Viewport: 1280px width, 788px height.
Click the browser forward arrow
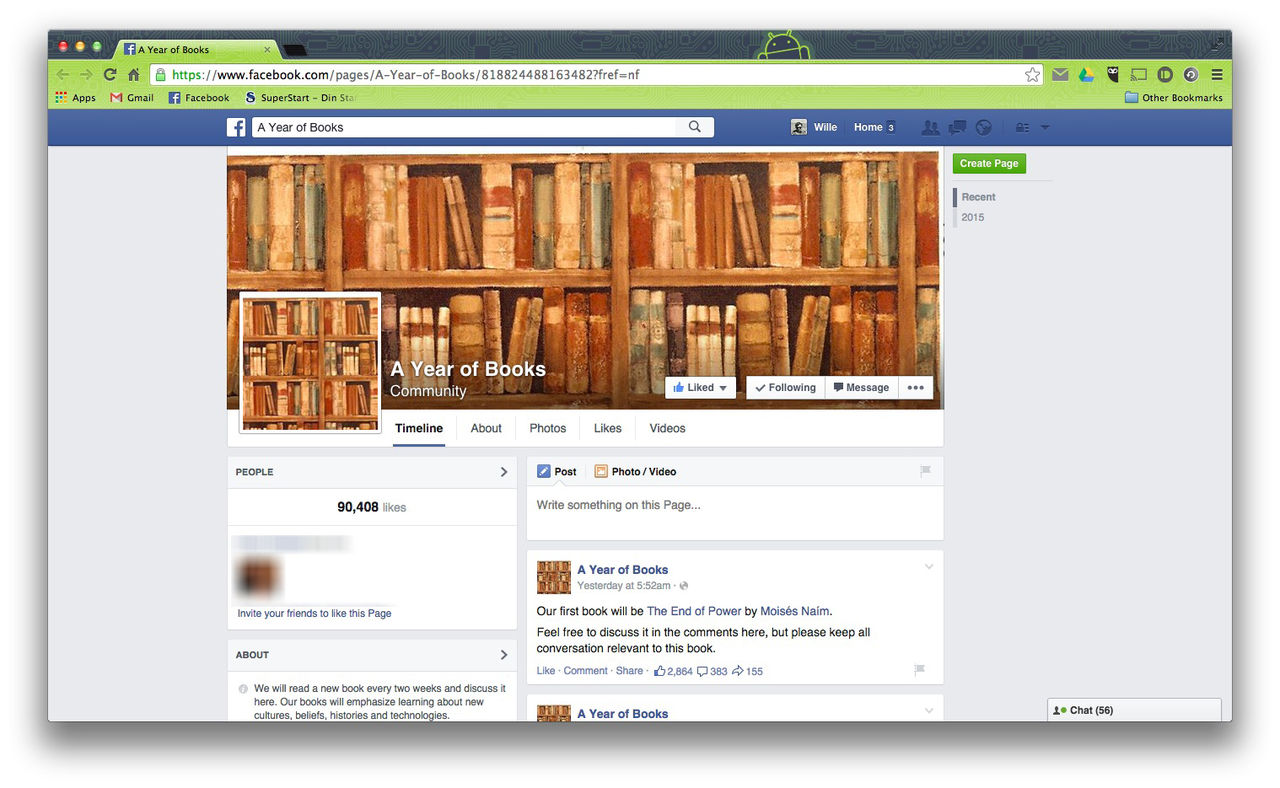(86, 75)
